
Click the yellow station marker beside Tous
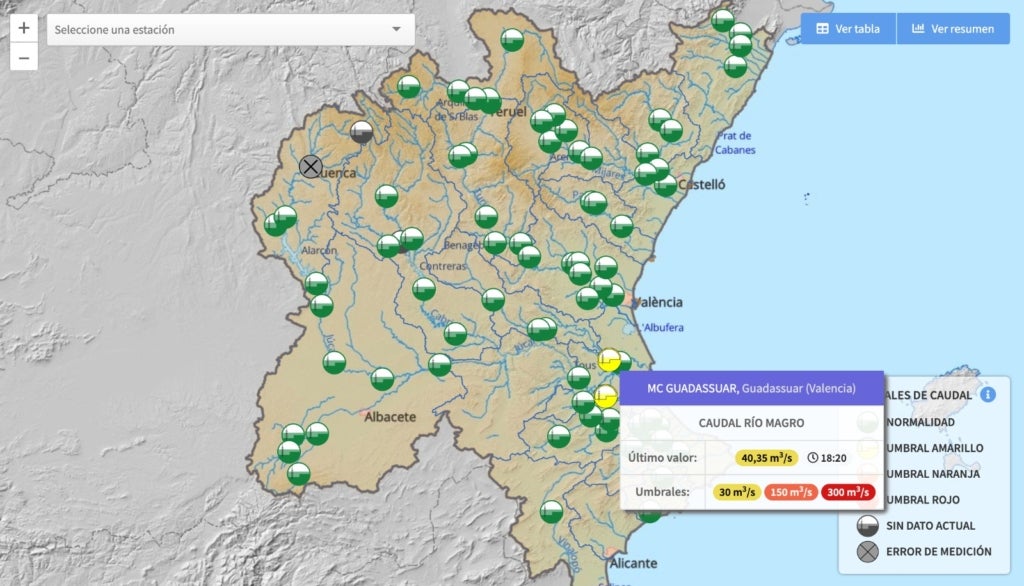[x=609, y=360]
